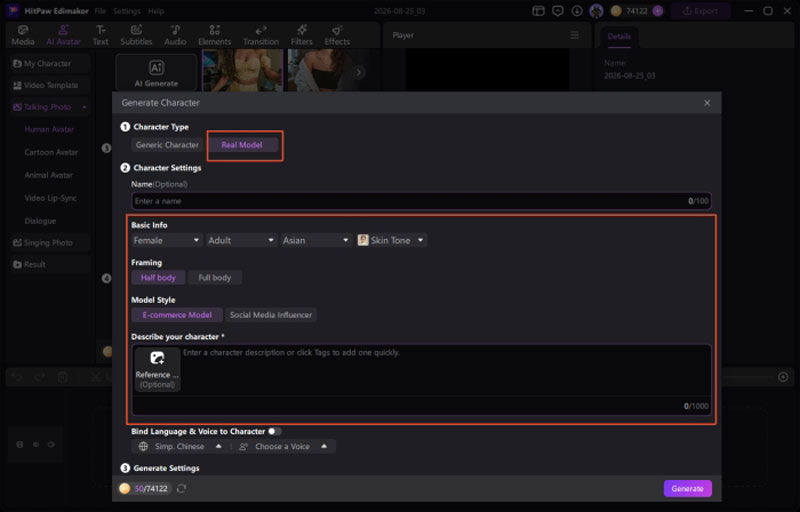Viewport: 800px width, 512px height.
Task: Select Human Avatar in sidebar
Action: [x=49, y=130]
